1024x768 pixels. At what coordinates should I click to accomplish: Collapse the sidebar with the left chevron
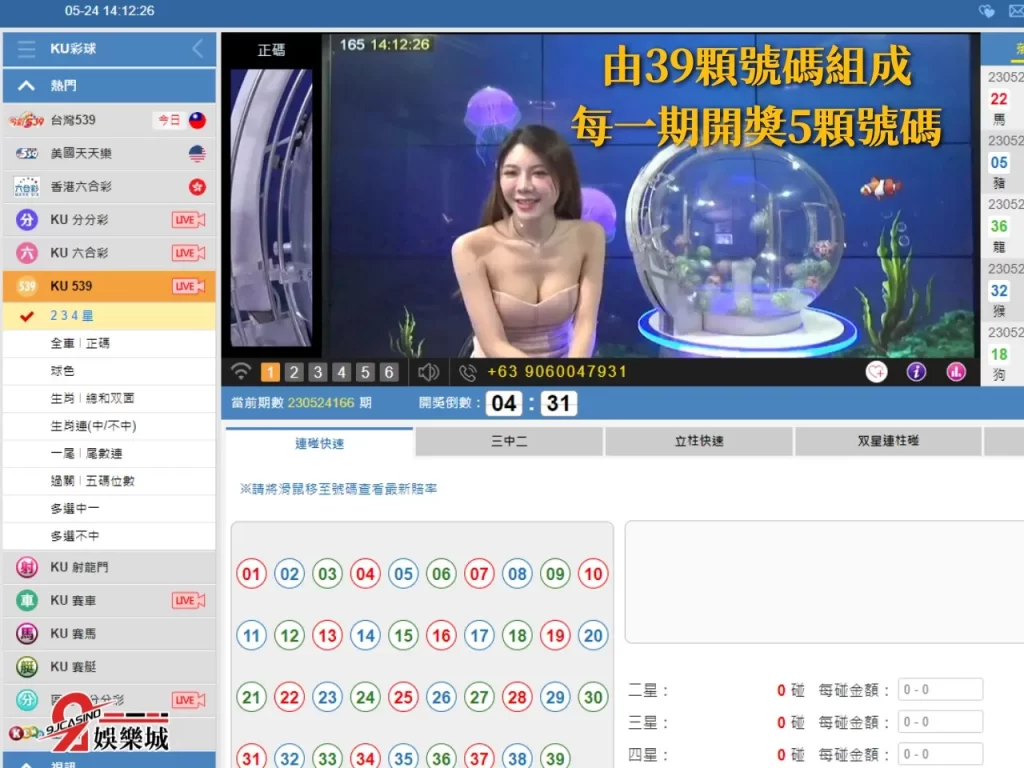(x=198, y=48)
